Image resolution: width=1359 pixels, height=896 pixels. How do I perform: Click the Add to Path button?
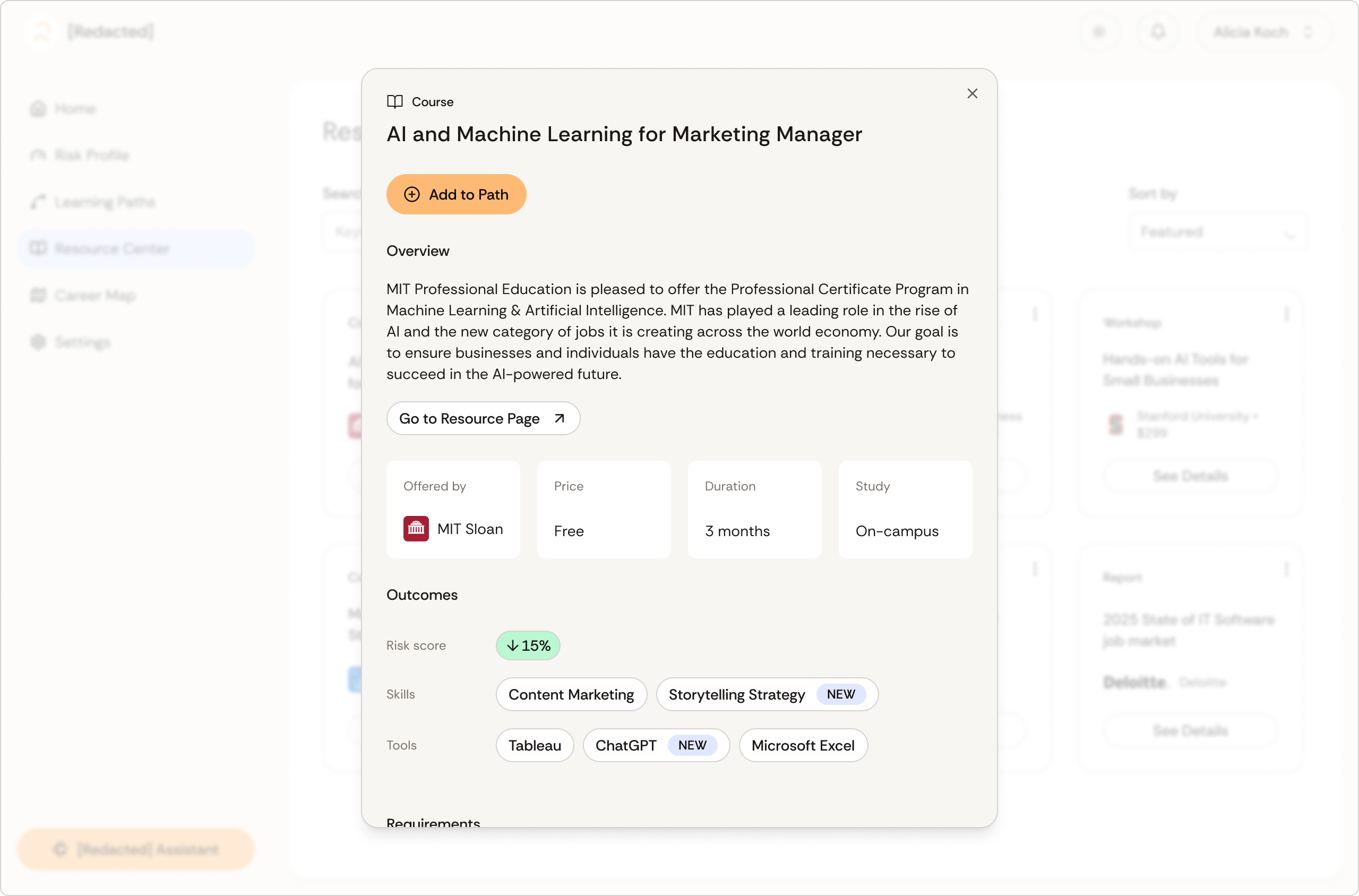coord(455,194)
